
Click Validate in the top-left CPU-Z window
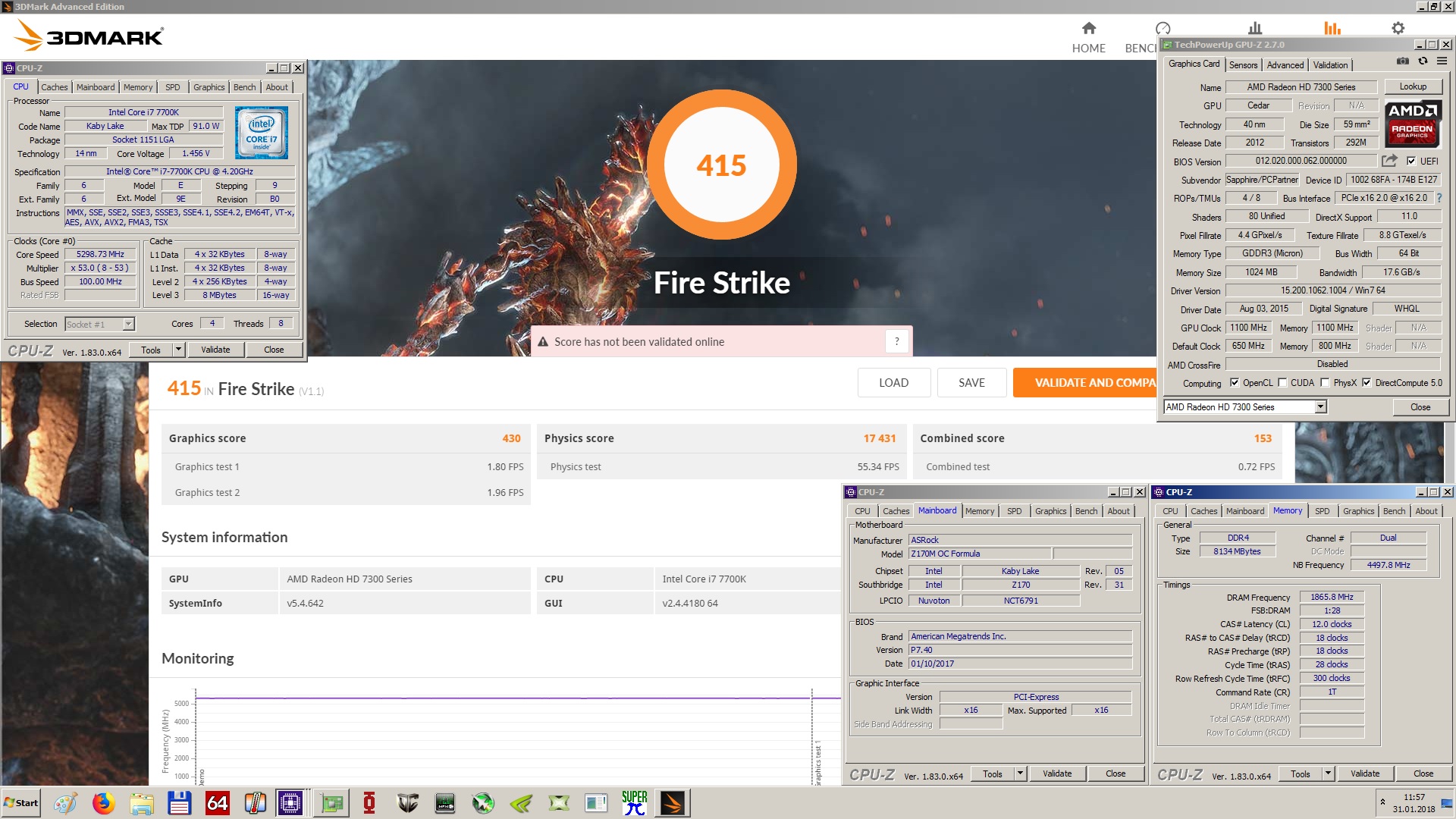[x=215, y=350]
